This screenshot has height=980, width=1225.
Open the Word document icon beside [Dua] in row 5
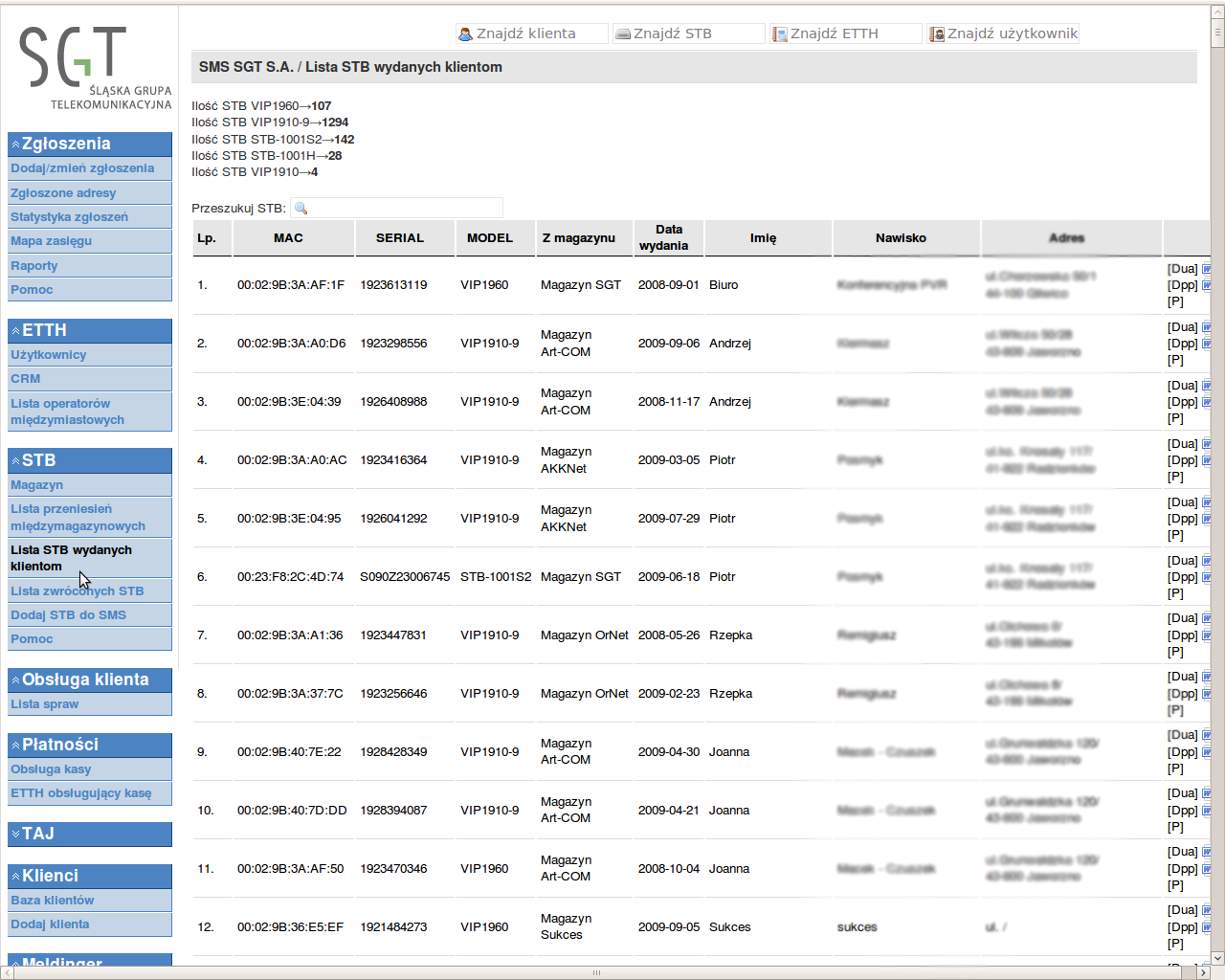click(1206, 502)
